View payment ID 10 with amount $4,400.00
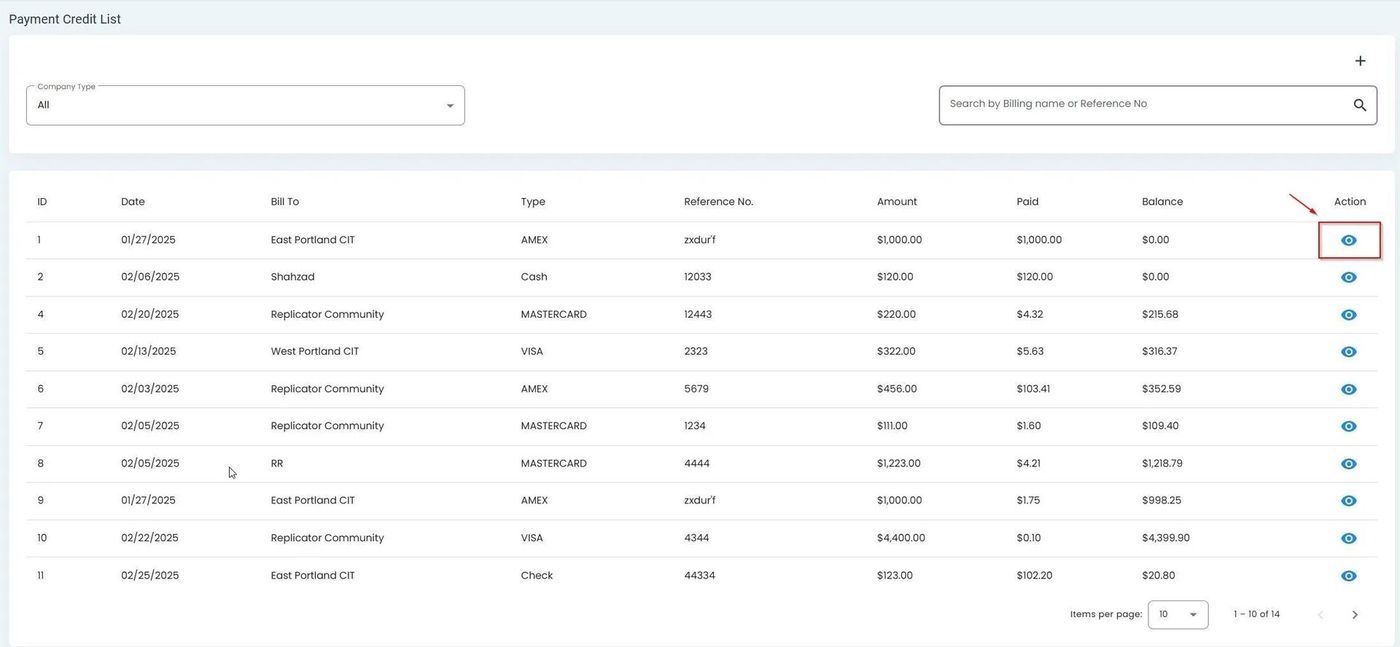This screenshot has width=1400, height=647. coord(1348,538)
